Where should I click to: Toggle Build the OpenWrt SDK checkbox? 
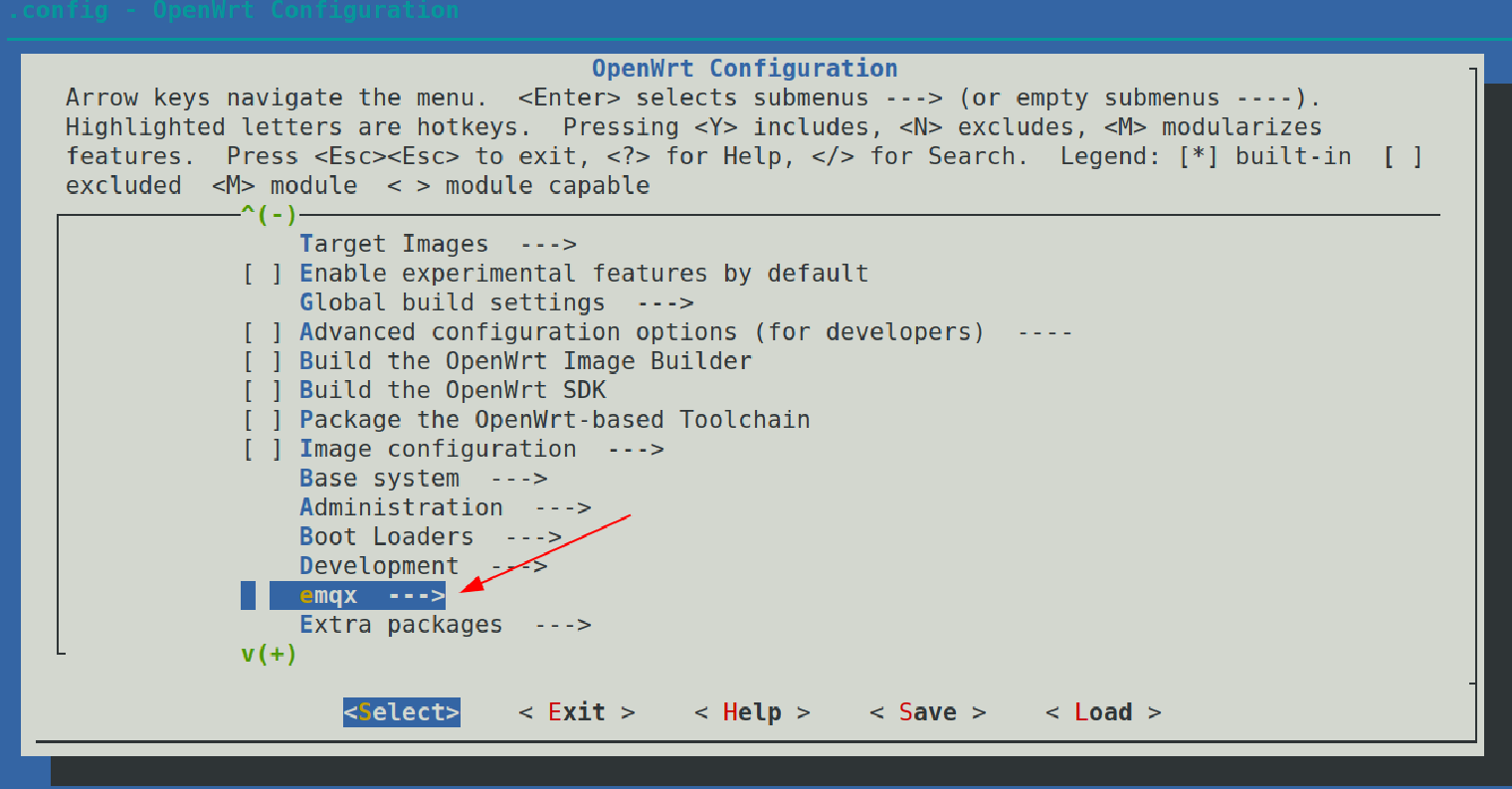(x=263, y=390)
